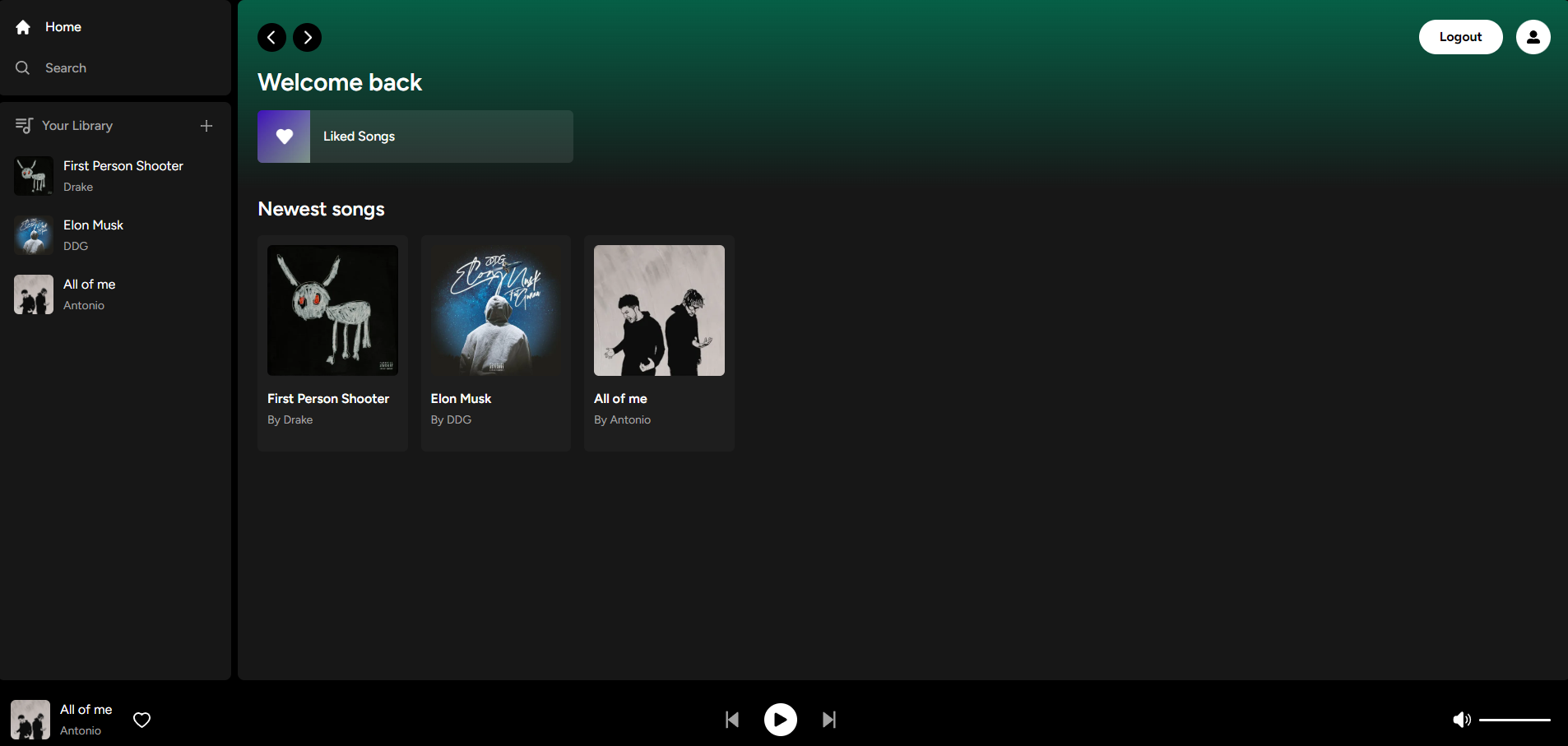Screen dimensions: 1568x746
Task: Click the Logout button
Action: [x=1460, y=37]
